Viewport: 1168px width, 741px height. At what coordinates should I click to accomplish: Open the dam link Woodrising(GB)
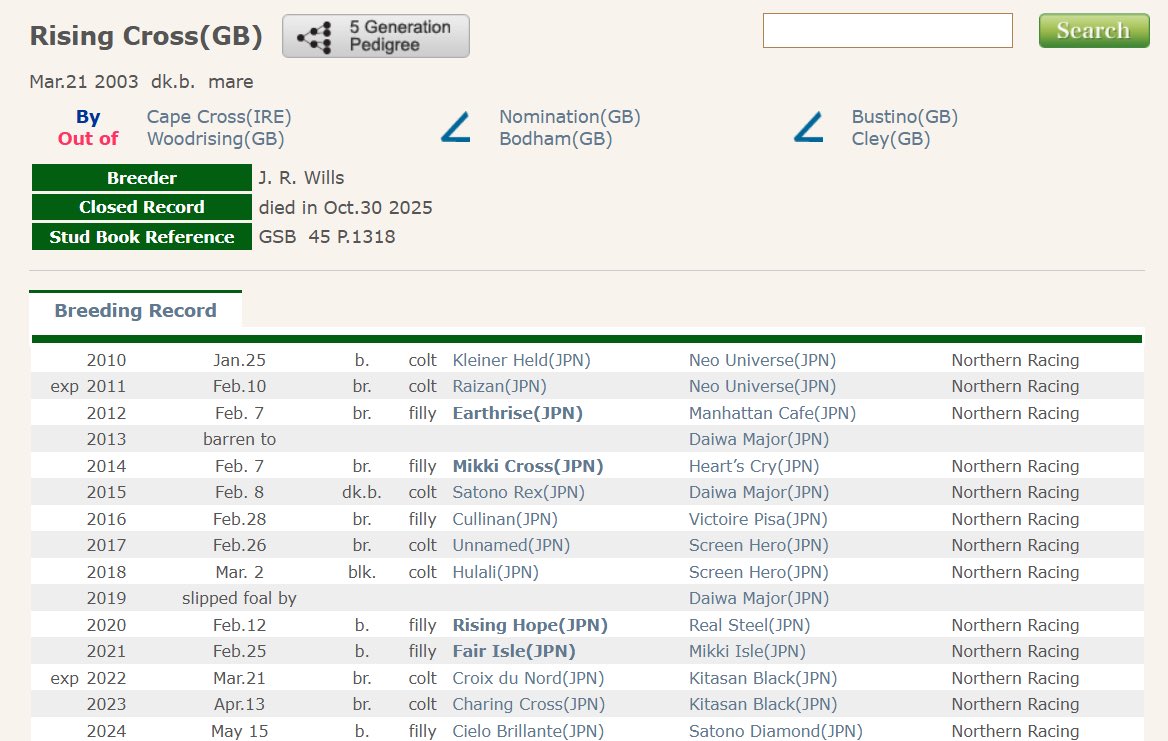(215, 139)
